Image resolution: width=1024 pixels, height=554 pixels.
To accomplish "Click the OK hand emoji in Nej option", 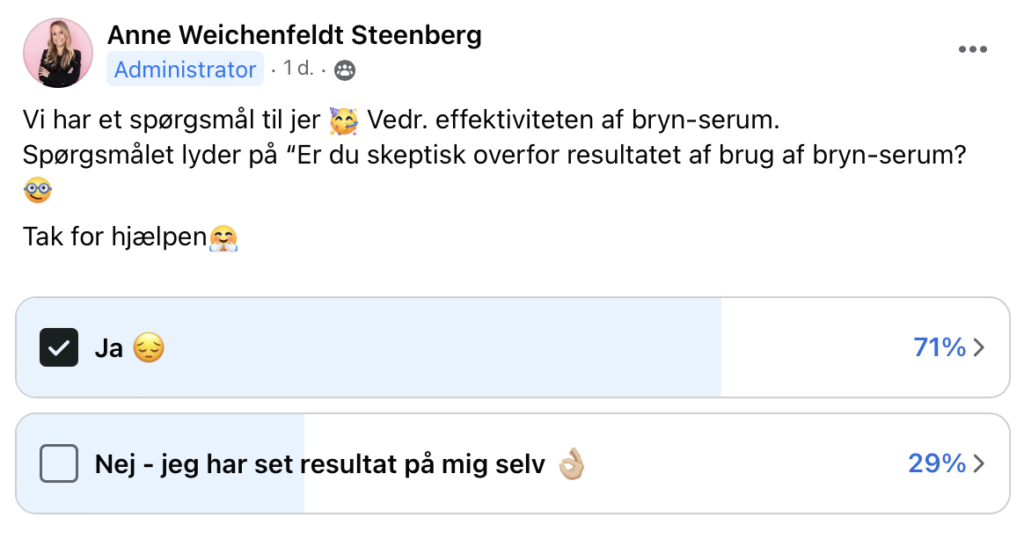I will (571, 464).
